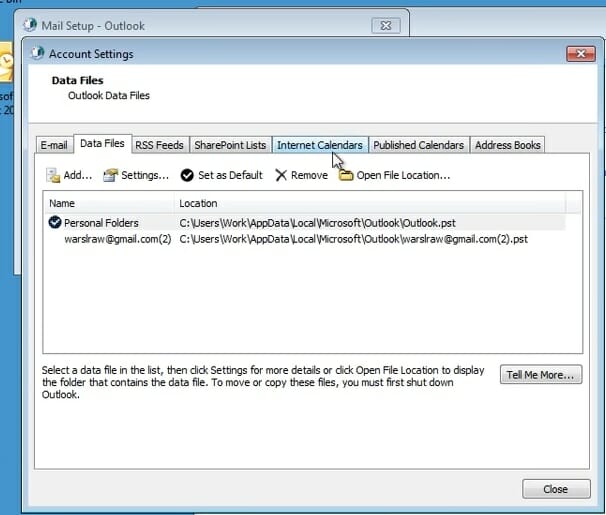
Task: Click the Settings... toolbar label
Action: [x=145, y=175]
